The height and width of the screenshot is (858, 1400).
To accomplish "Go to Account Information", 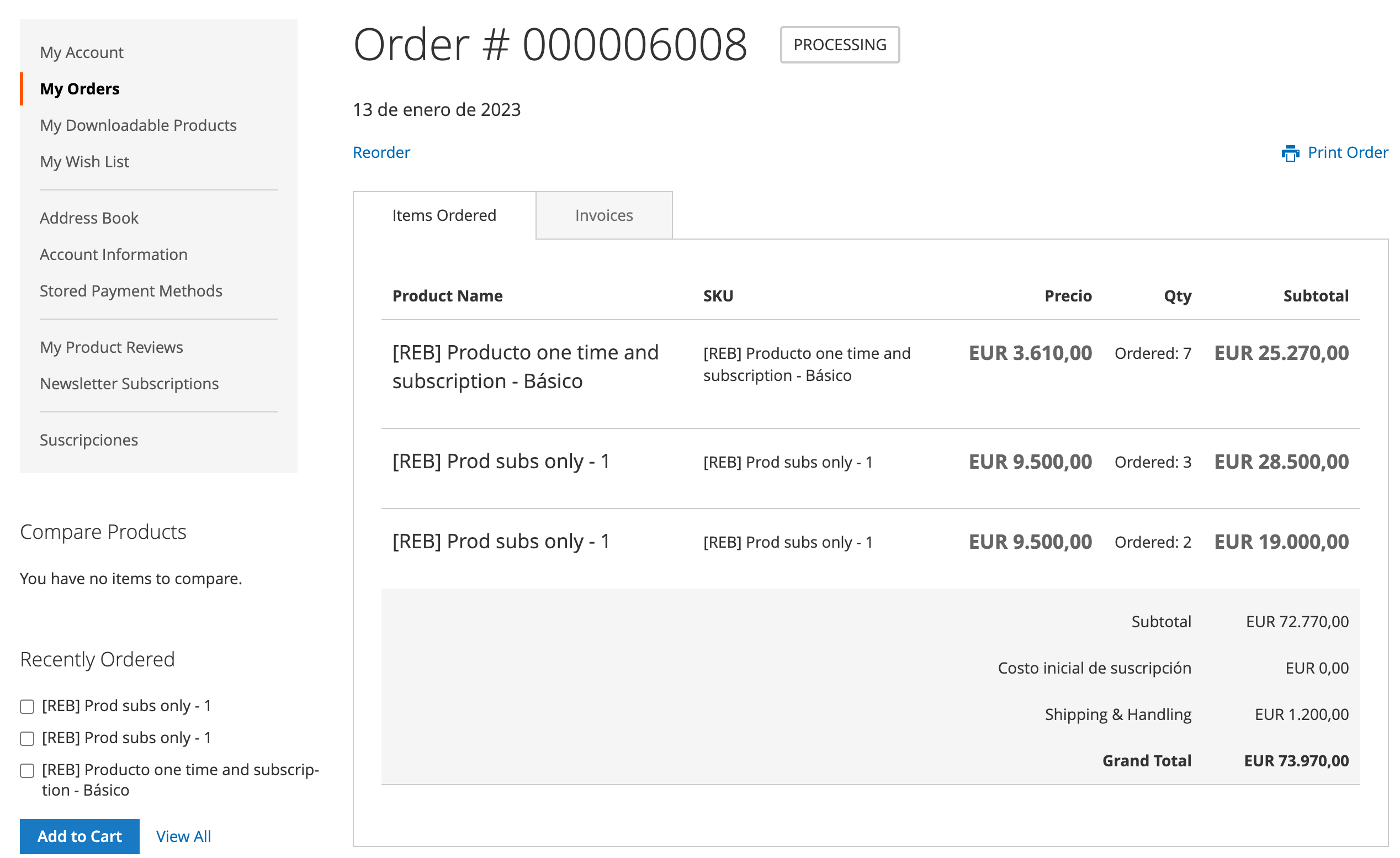I will (113, 254).
